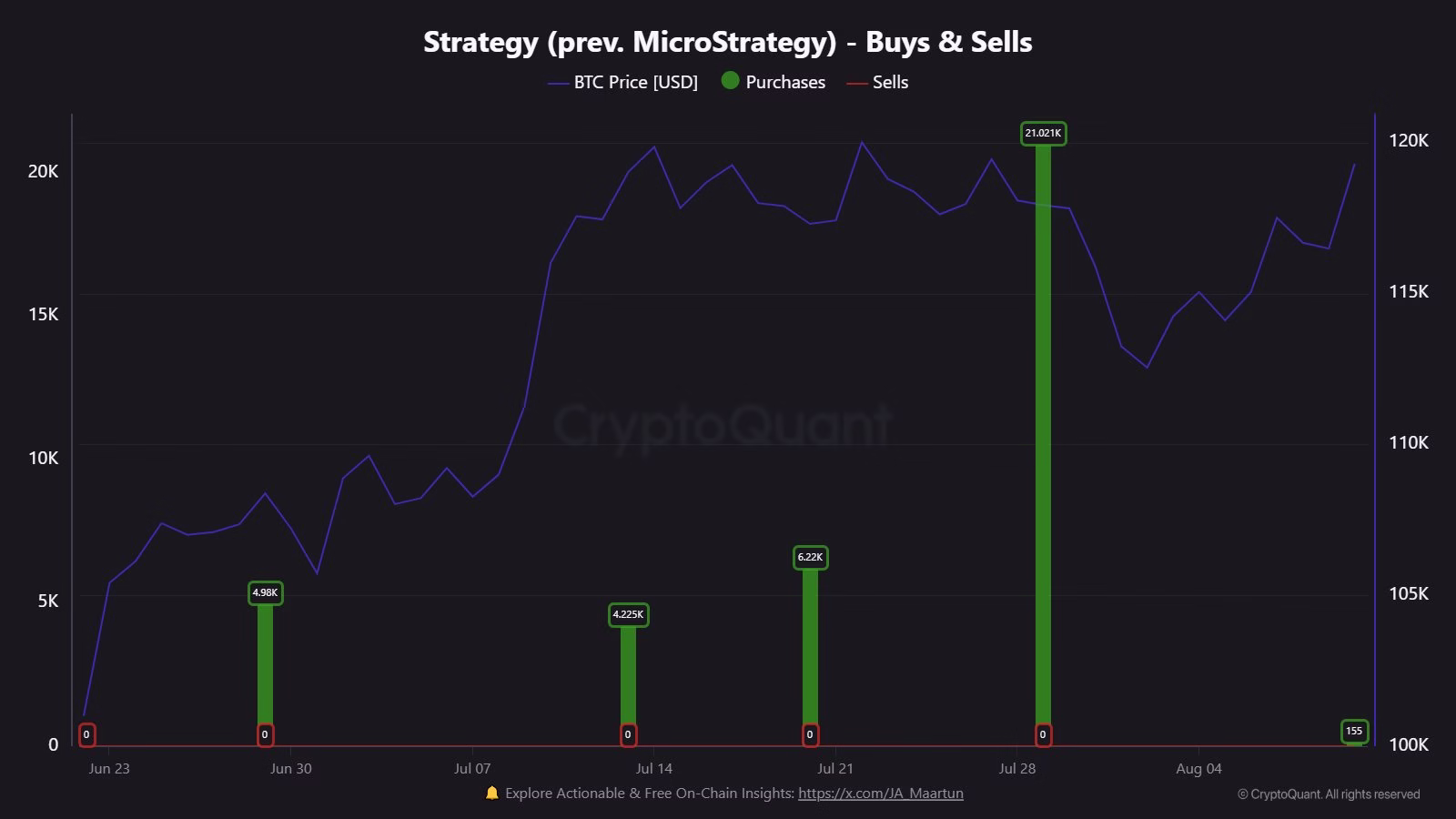The width and height of the screenshot is (1456, 819).
Task: Select the Aug 04 date axis label
Action: (1198, 769)
